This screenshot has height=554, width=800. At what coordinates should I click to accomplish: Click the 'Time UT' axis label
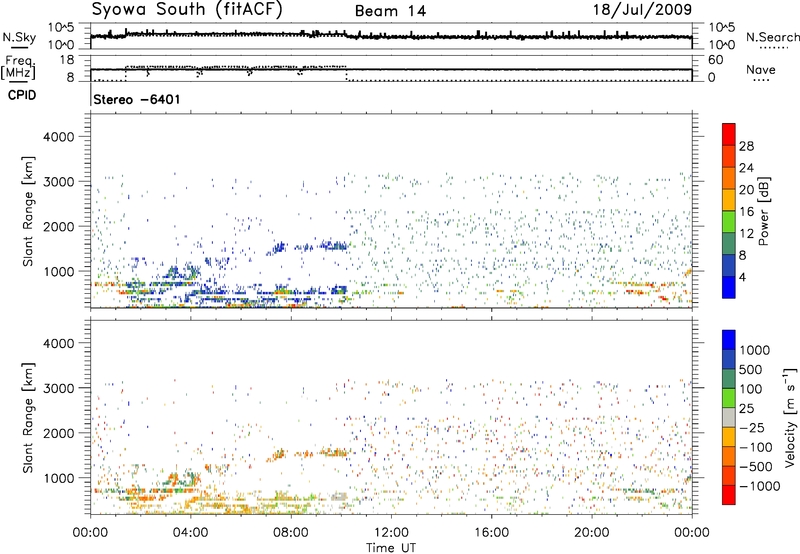(x=391, y=548)
